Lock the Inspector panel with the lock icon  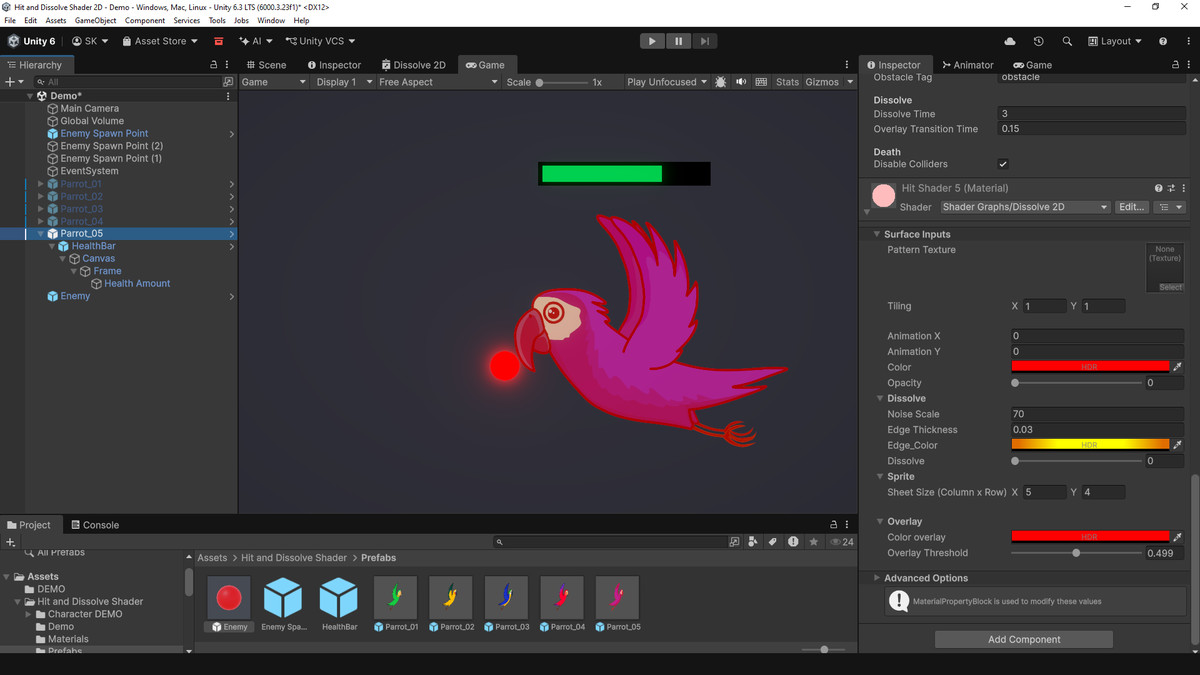click(1175, 65)
